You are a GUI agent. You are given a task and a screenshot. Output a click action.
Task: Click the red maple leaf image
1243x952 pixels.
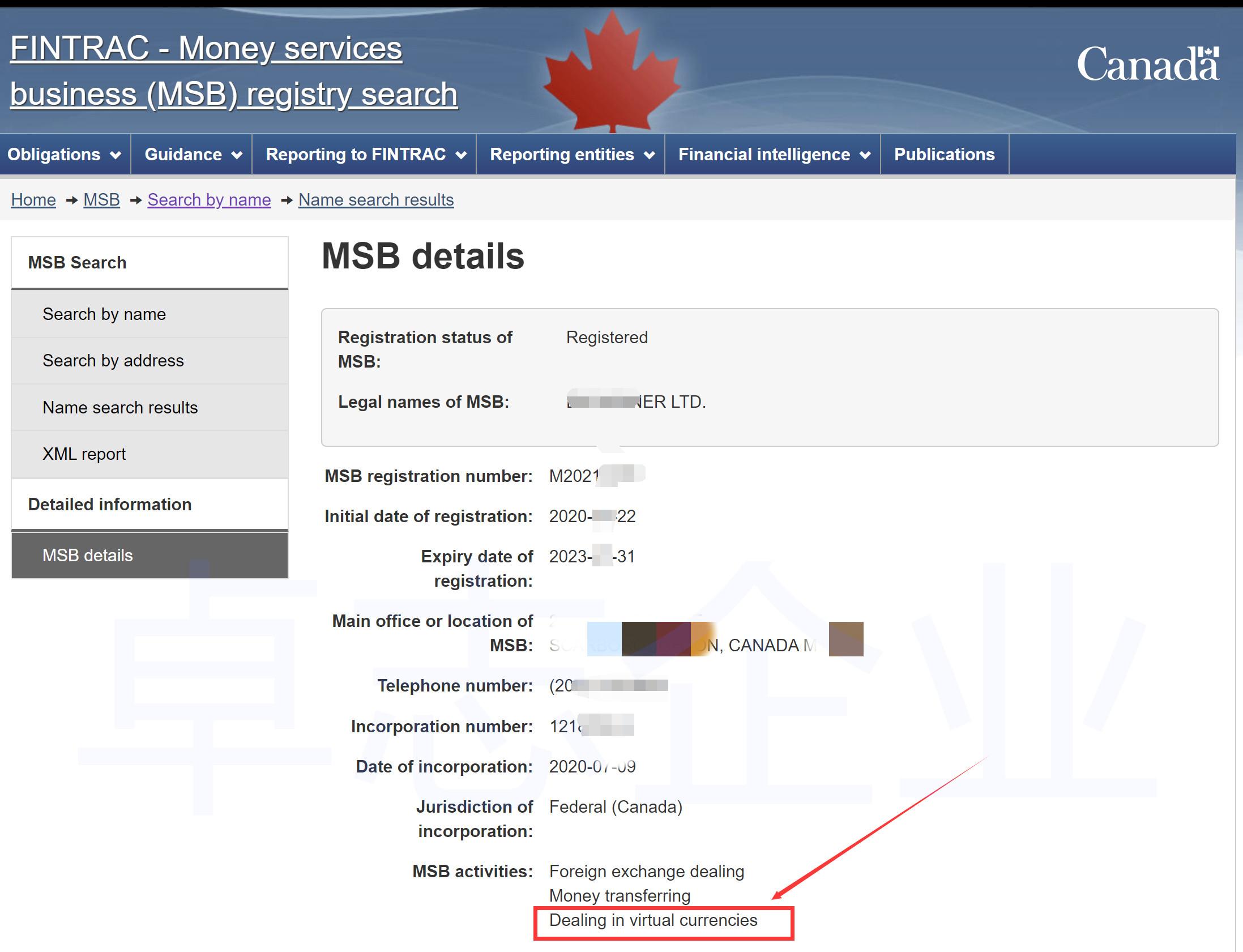pyautogui.click(x=611, y=74)
